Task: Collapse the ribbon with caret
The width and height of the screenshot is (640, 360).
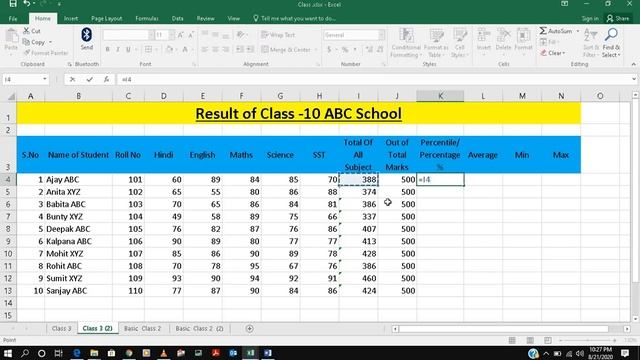Action: tap(633, 64)
